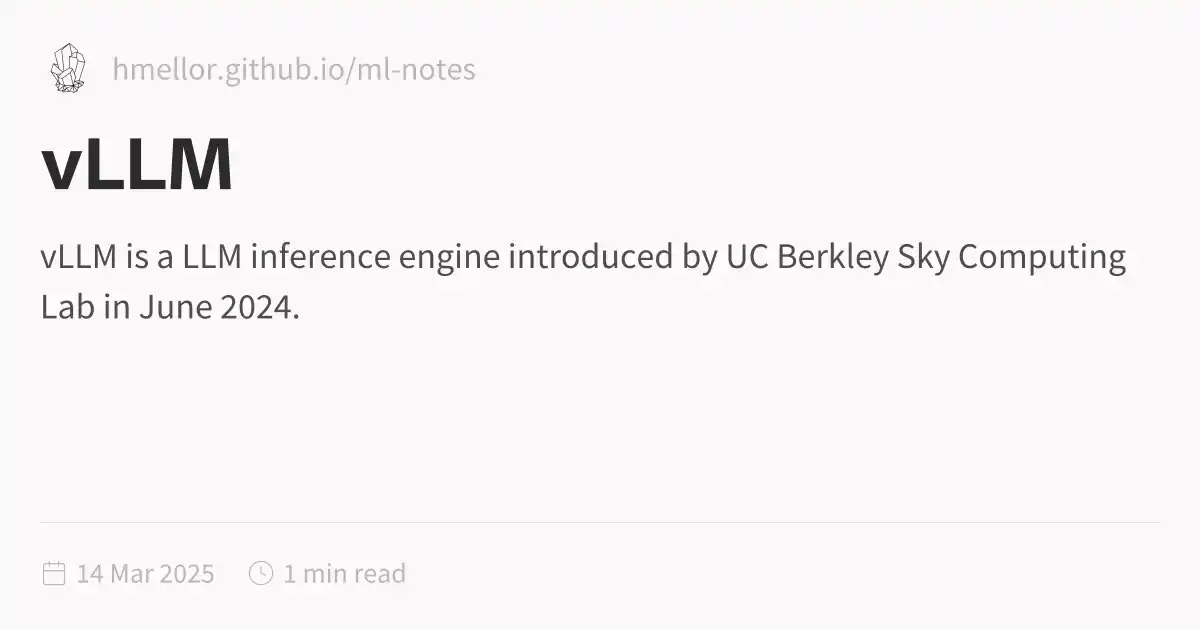Click the word "read" in the footer
This screenshot has height=630, width=1200.
[x=379, y=574]
